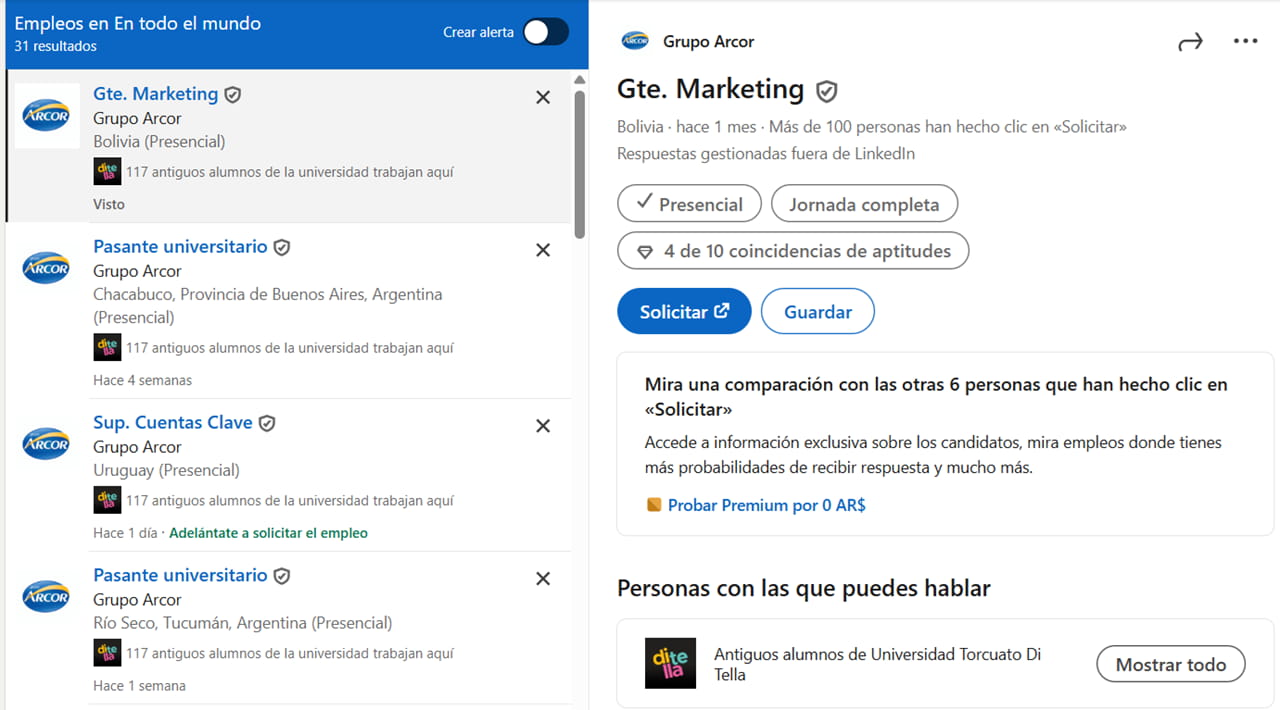Open the Grupo Arcor company logo
Image resolution: width=1280 pixels, height=710 pixels.
[x=635, y=41]
